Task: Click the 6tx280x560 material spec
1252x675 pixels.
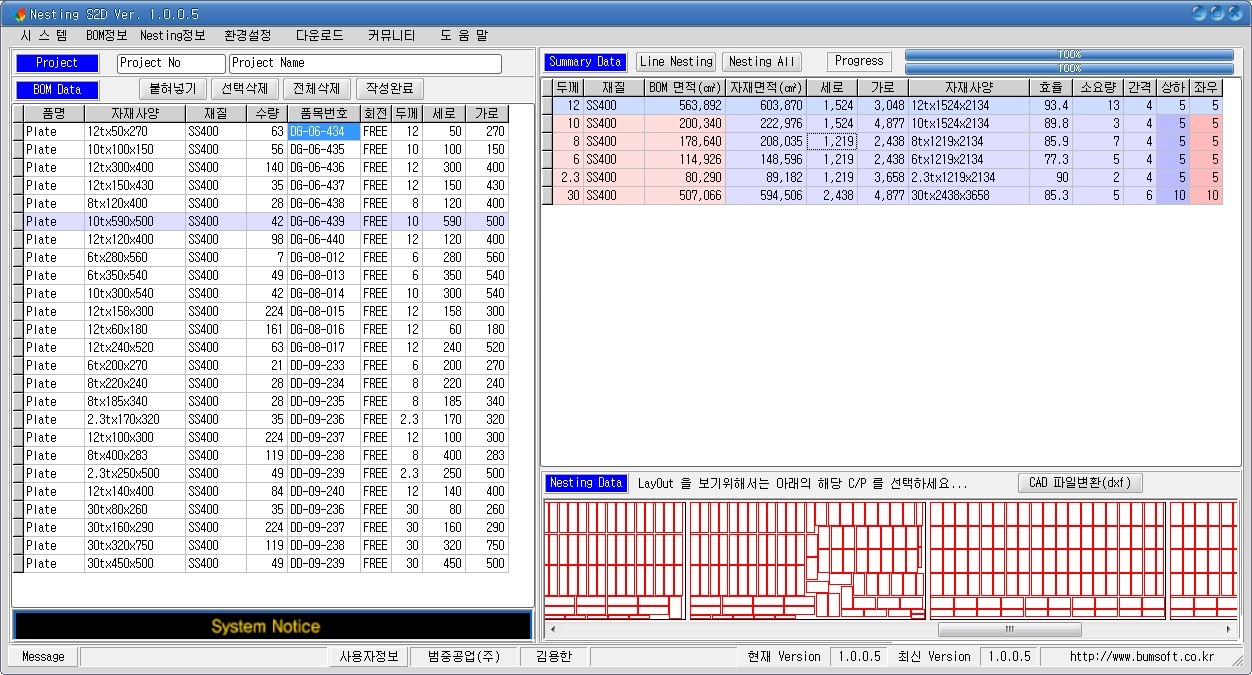Action: coord(135,257)
